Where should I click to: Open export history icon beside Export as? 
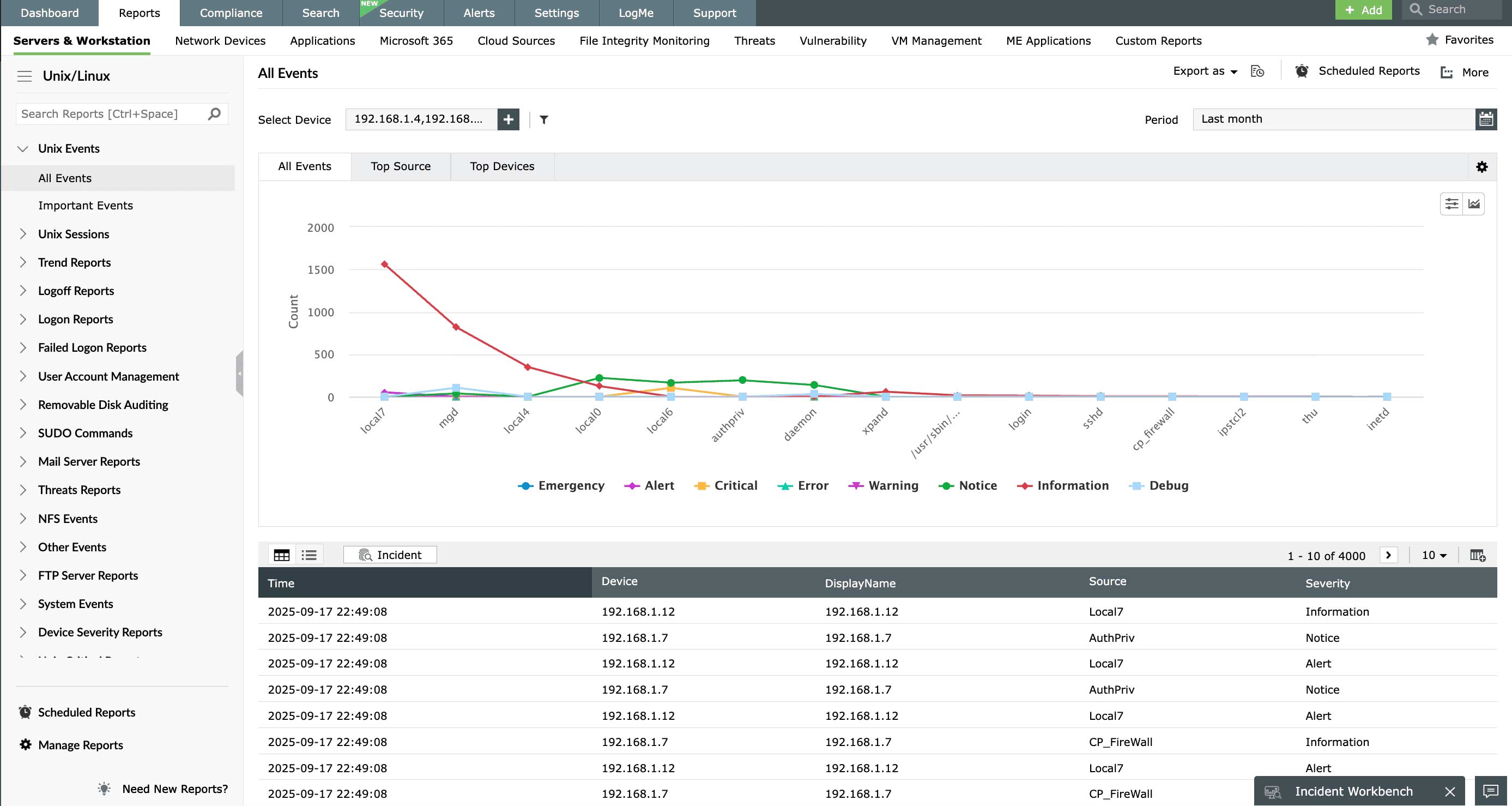(1257, 71)
